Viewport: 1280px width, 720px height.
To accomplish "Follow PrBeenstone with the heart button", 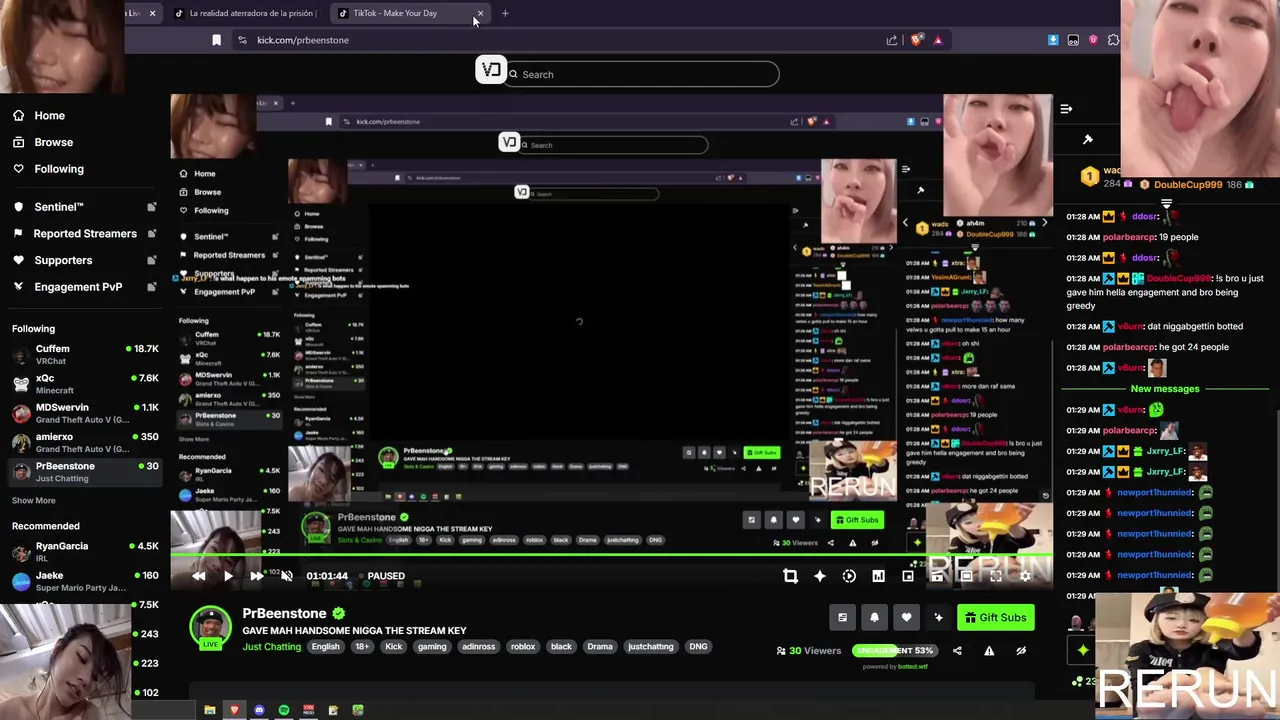I will coord(906,618).
